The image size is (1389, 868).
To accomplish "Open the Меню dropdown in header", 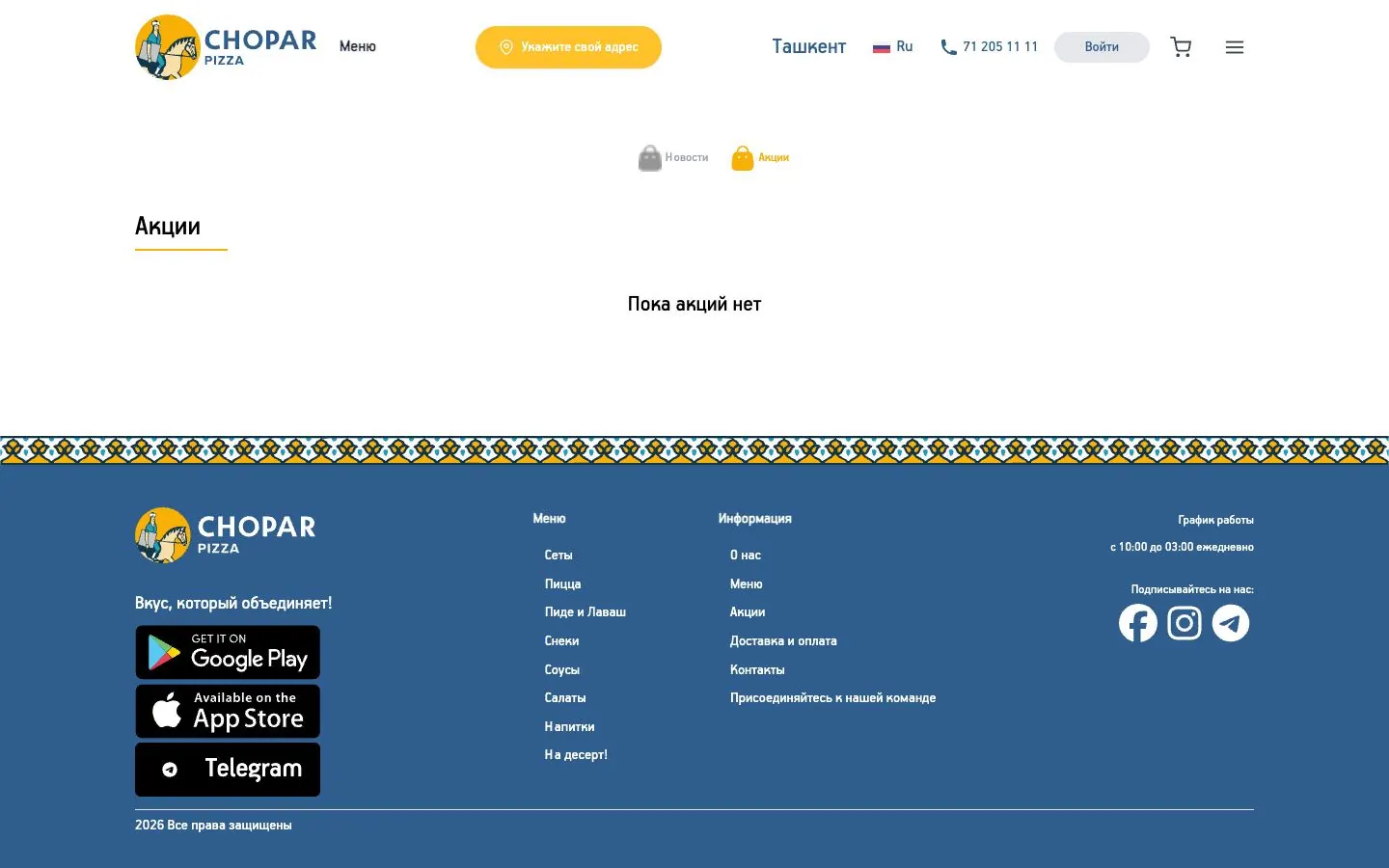I will pyautogui.click(x=358, y=46).
